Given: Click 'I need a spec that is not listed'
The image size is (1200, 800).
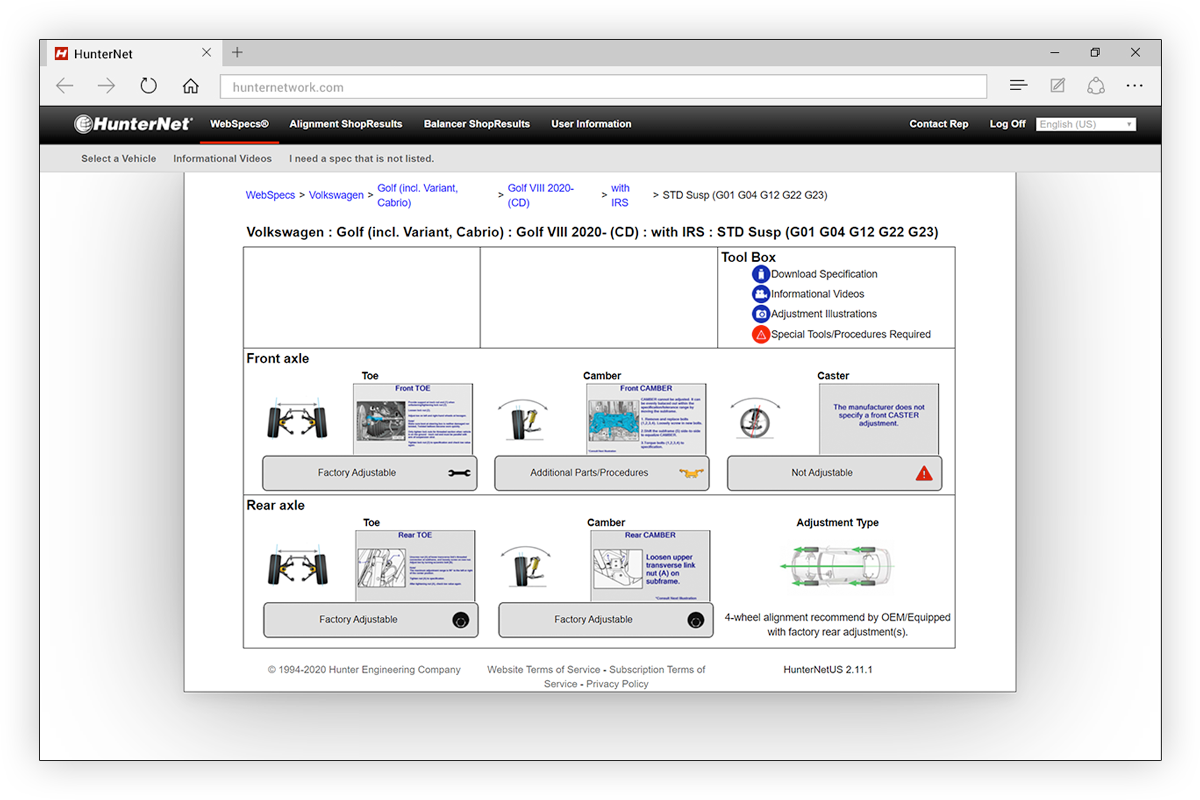Looking at the screenshot, I should pos(362,158).
